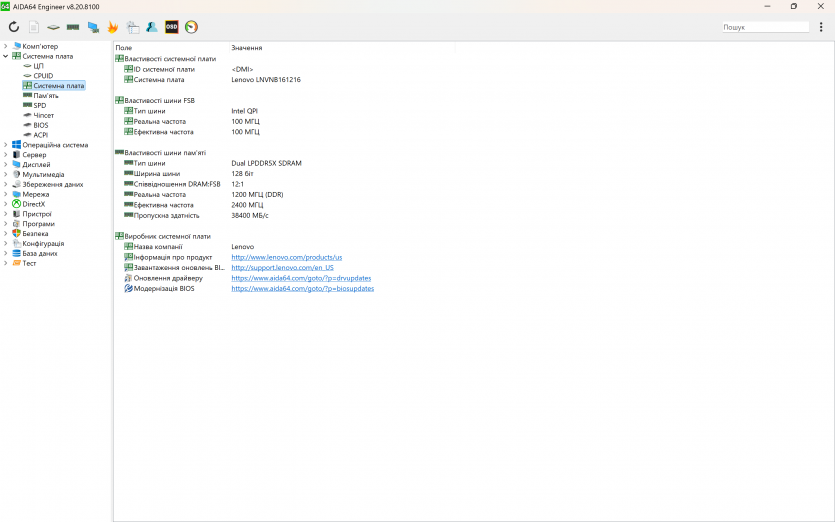Collapse the Системна плата tree branch
Screen dimensions: 835x522
click(5, 56)
